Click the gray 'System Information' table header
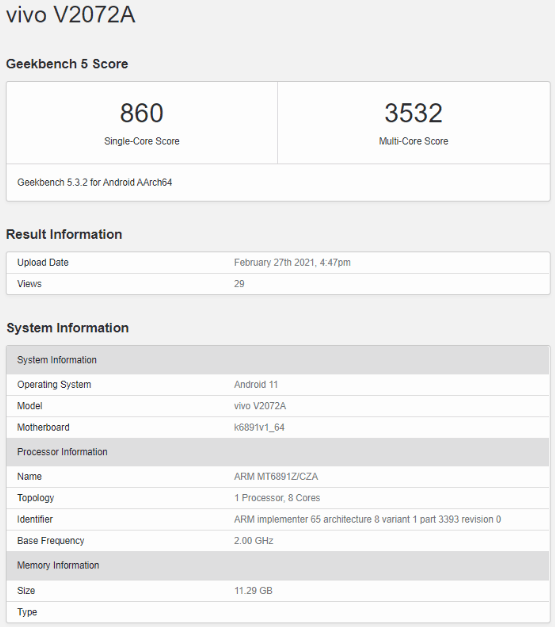Image resolution: width=555 pixels, height=627 pixels. coord(278,360)
